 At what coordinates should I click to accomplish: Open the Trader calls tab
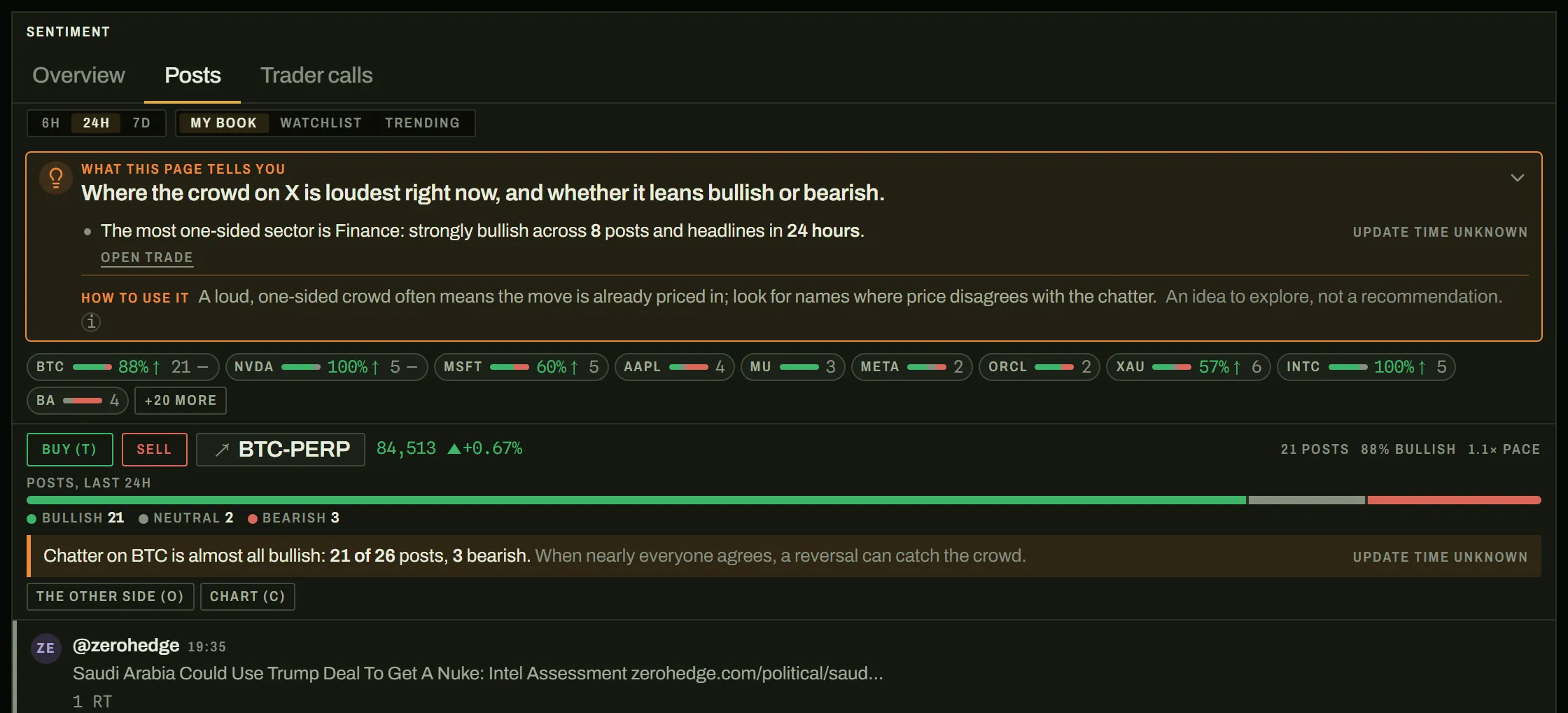pos(316,75)
